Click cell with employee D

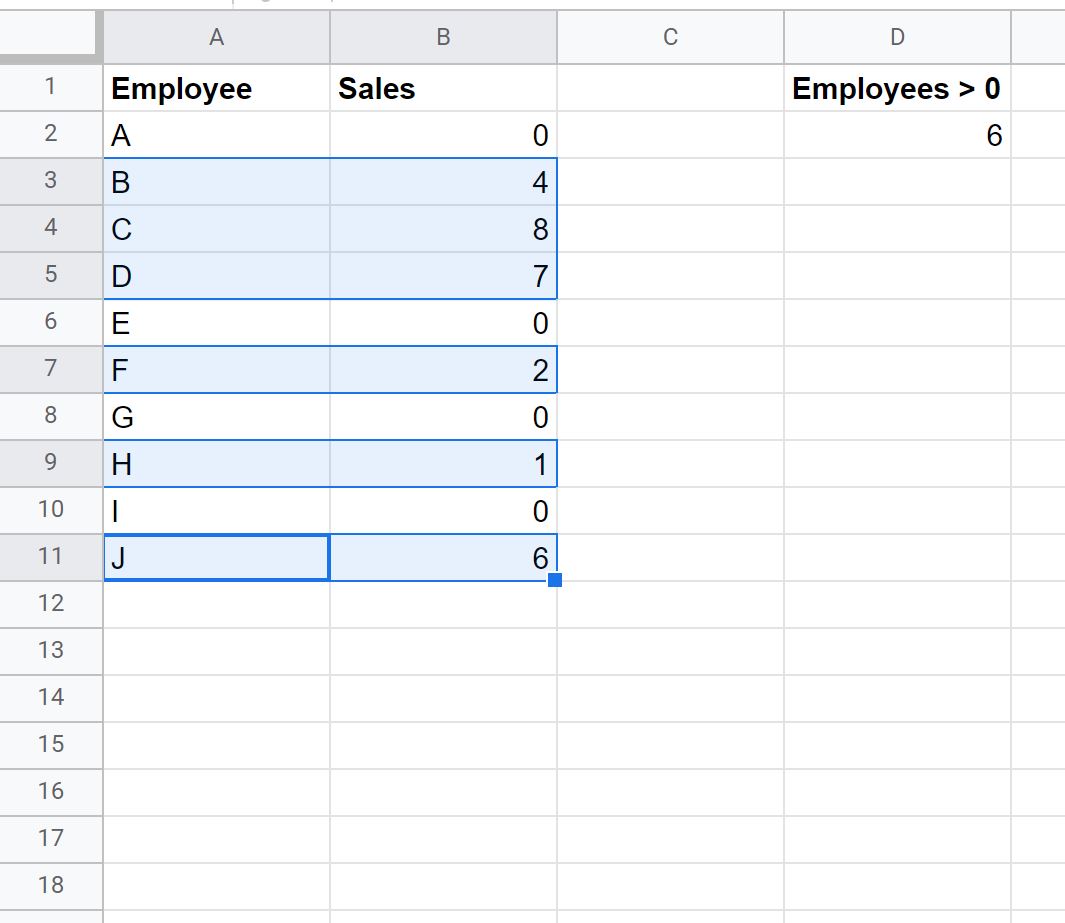tap(217, 276)
